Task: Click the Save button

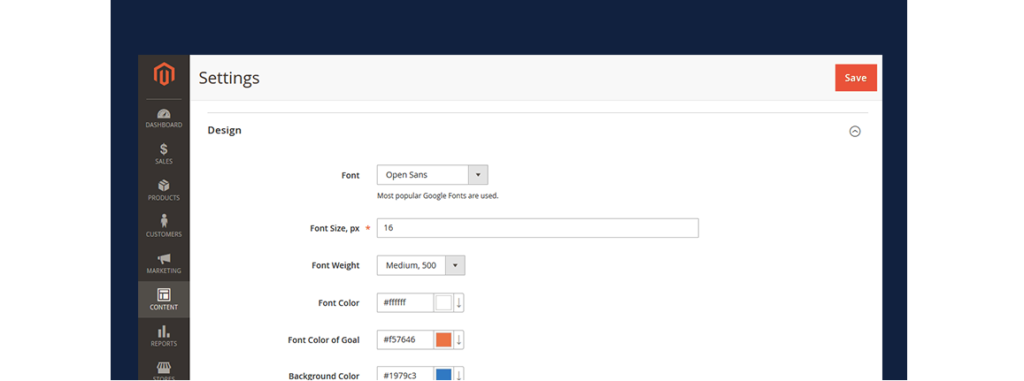Action: [x=856, y=78]
